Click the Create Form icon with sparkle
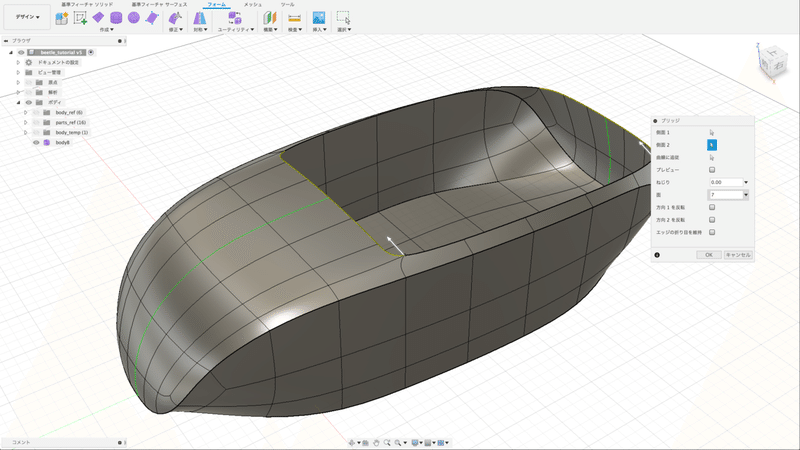The image size is (800, 450). [x=64, y=18]
